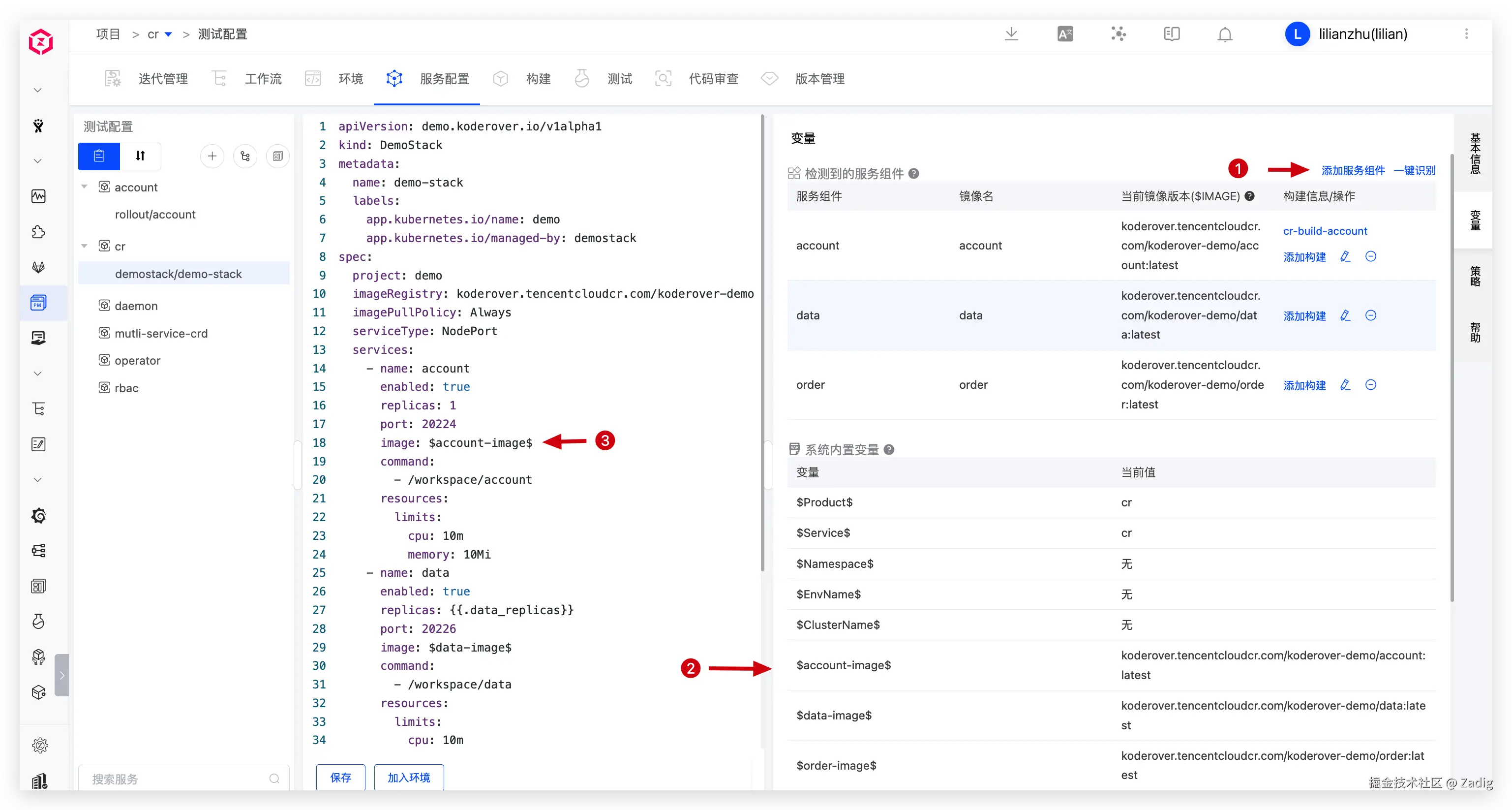This screenshot has height=810, width=1512.
Task: Open the project sidebar icon (highlighted)
Action: 39,303
